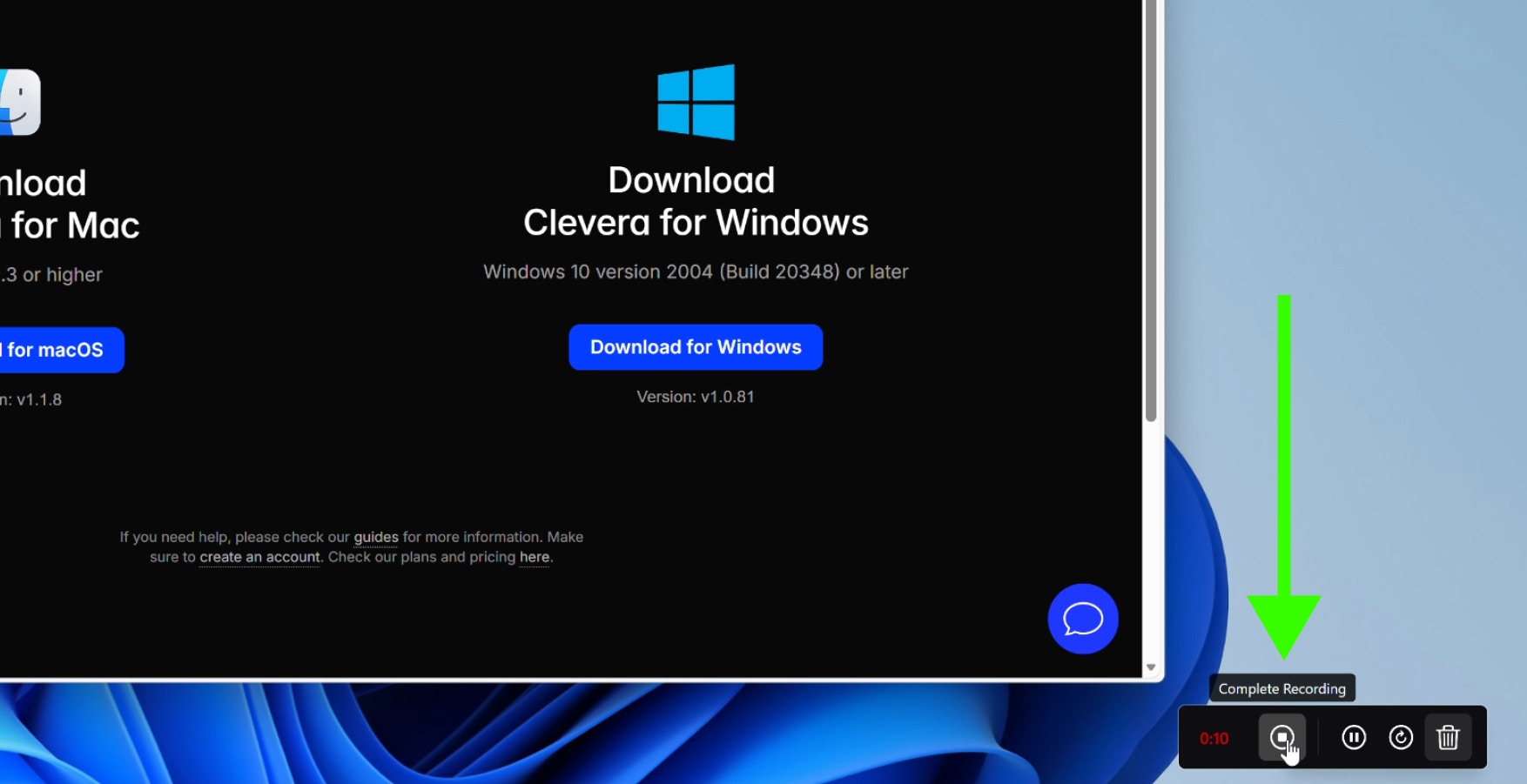This screenshot has height=784, width=1527.
Task: Click the 0:10 recording timer
Action: coord(1214,739)
